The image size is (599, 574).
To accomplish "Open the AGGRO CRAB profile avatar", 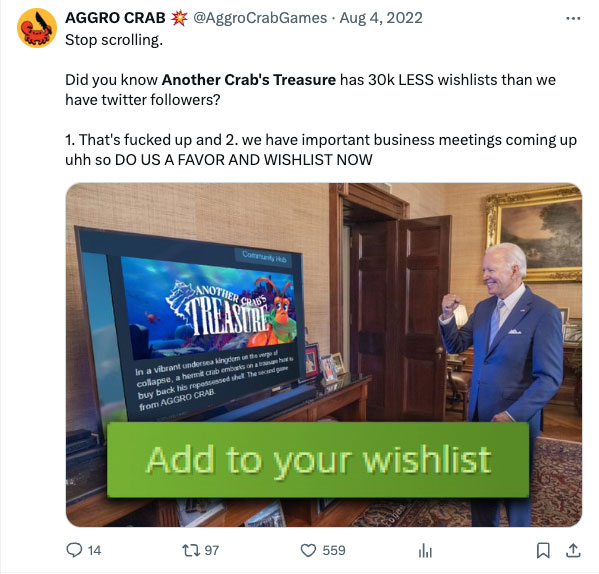I will pyautogui.click(x=37, y=28).
